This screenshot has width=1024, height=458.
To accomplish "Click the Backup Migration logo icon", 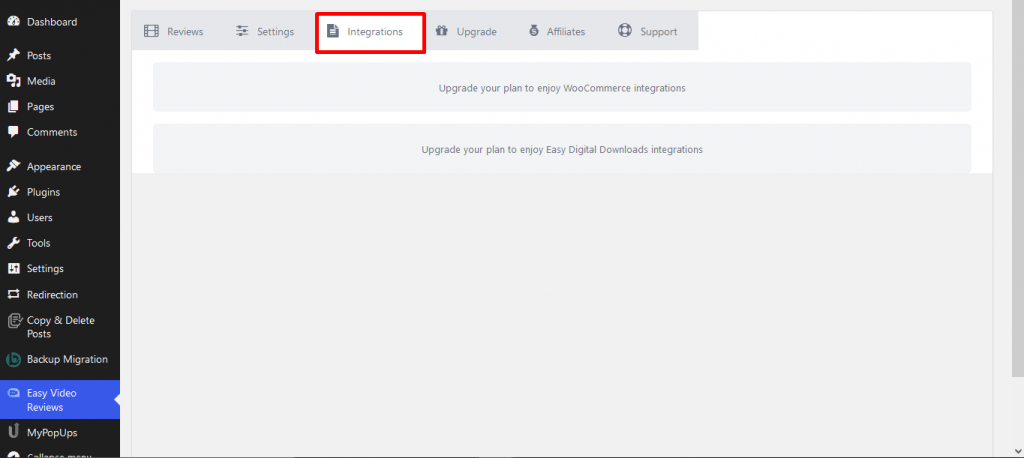I will tap(13, 359).
